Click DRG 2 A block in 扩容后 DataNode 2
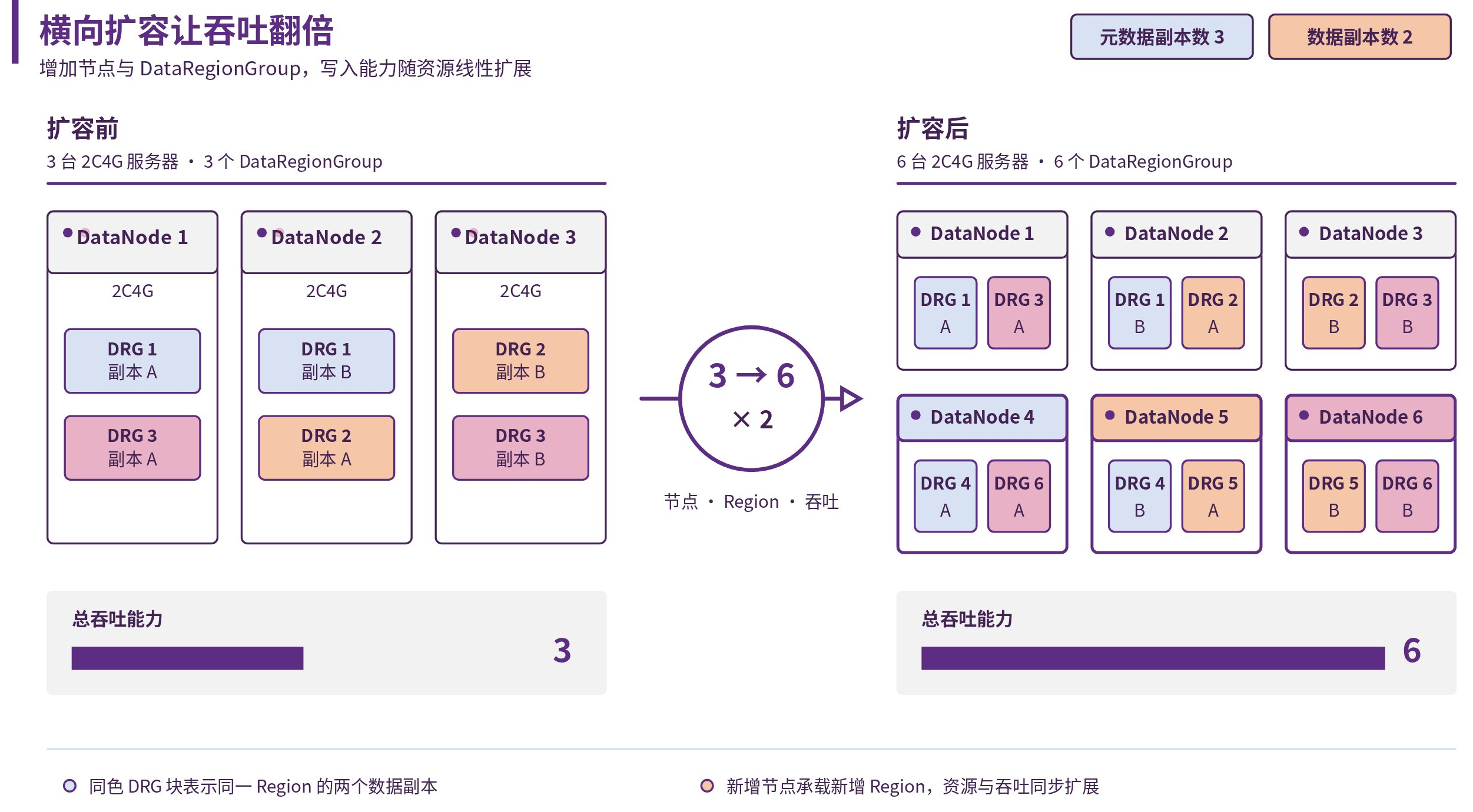Screen dimensions: 1473x812 (x=1213, y=312)
